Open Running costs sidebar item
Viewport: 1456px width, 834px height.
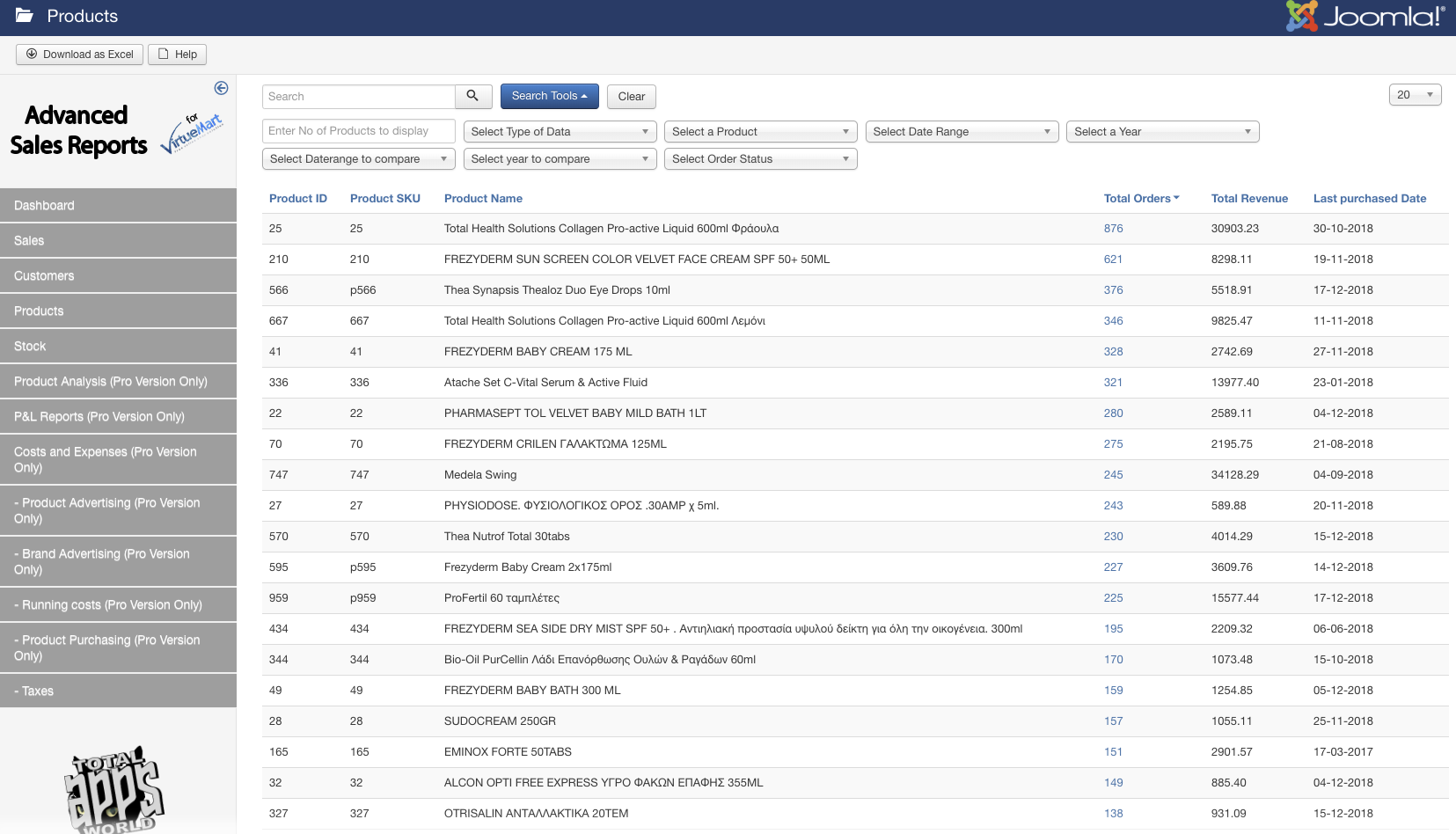(x=118, y=604)
